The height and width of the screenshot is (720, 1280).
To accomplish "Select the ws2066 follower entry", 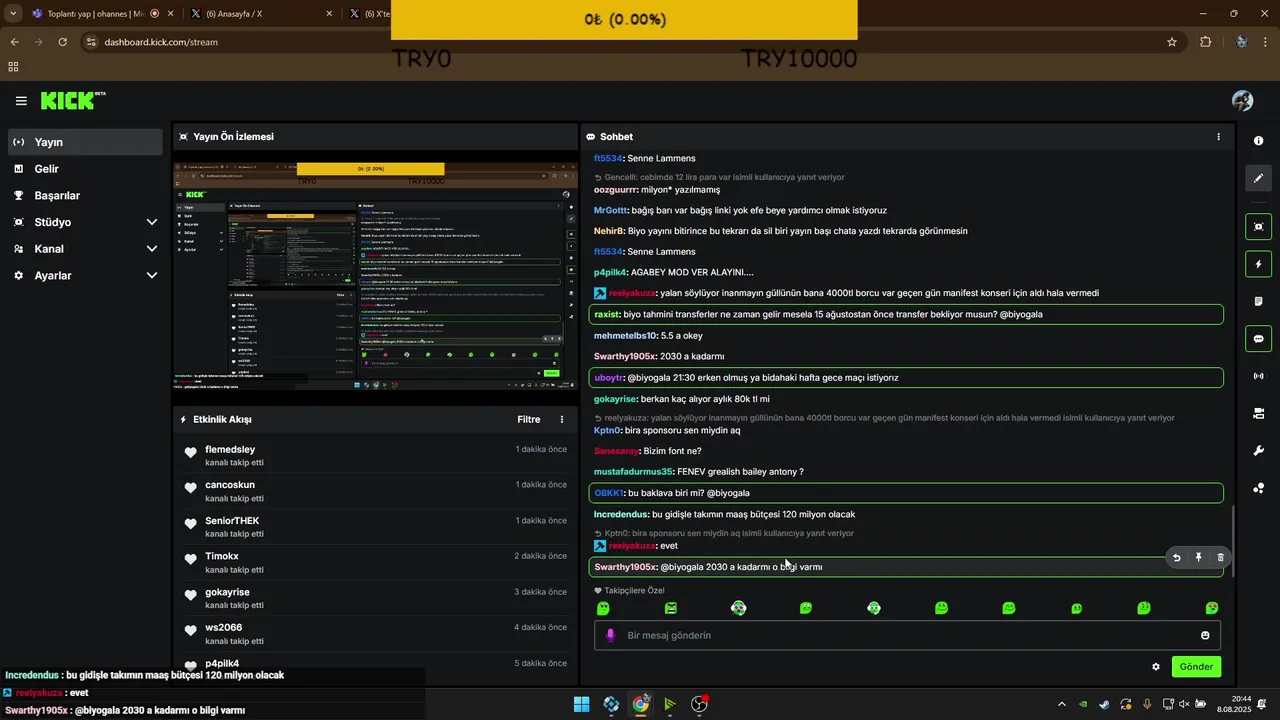I will pyautogui.click(x=375, y=634).
